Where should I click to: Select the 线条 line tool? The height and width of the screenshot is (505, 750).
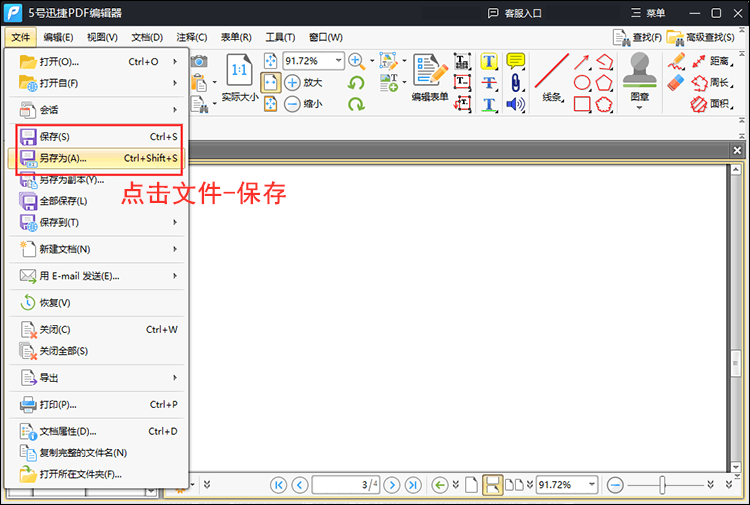coord(551,77)
